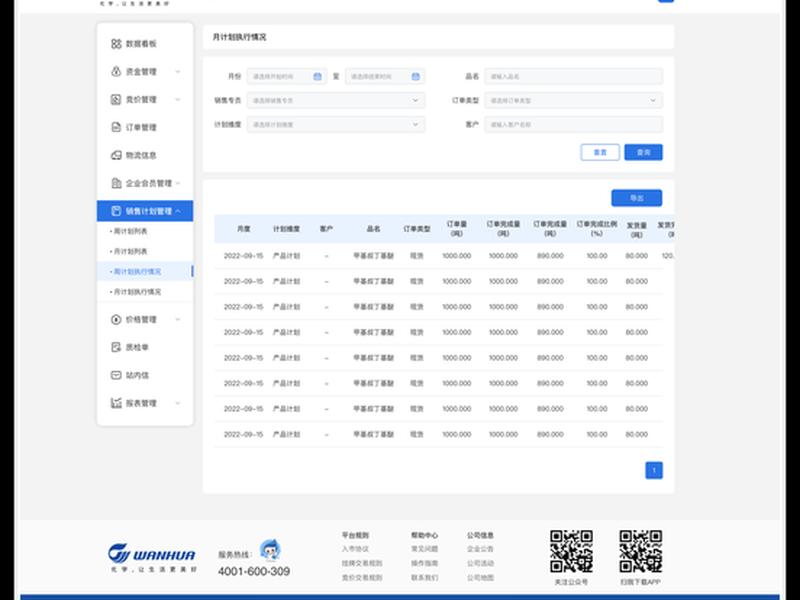Expand the 资金管理 menu chevron
800x600 pixels.
coord(178,72)
